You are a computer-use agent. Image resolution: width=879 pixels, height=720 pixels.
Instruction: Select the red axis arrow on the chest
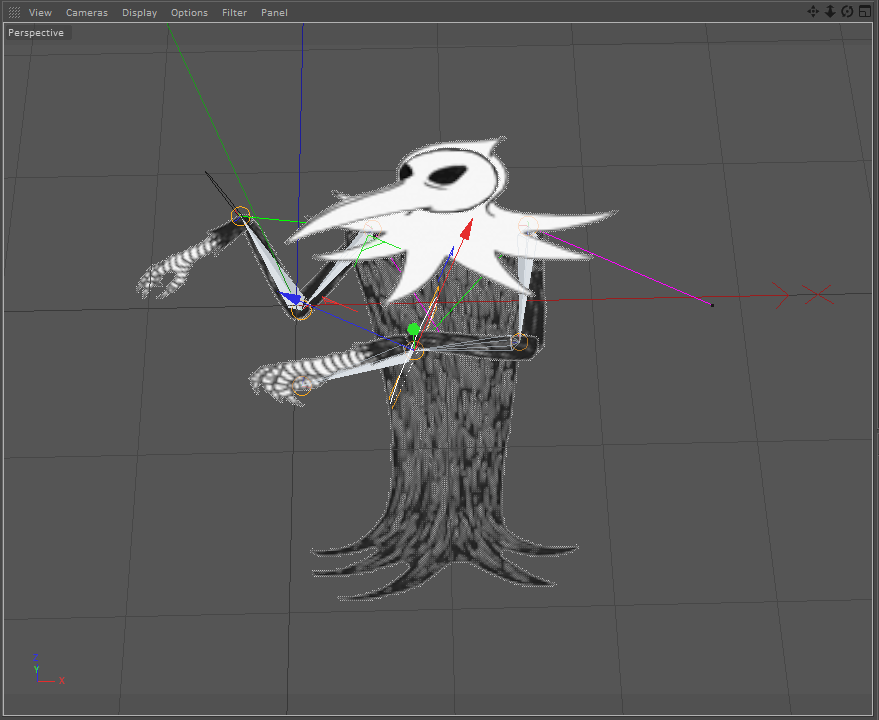tap(466, 230)
